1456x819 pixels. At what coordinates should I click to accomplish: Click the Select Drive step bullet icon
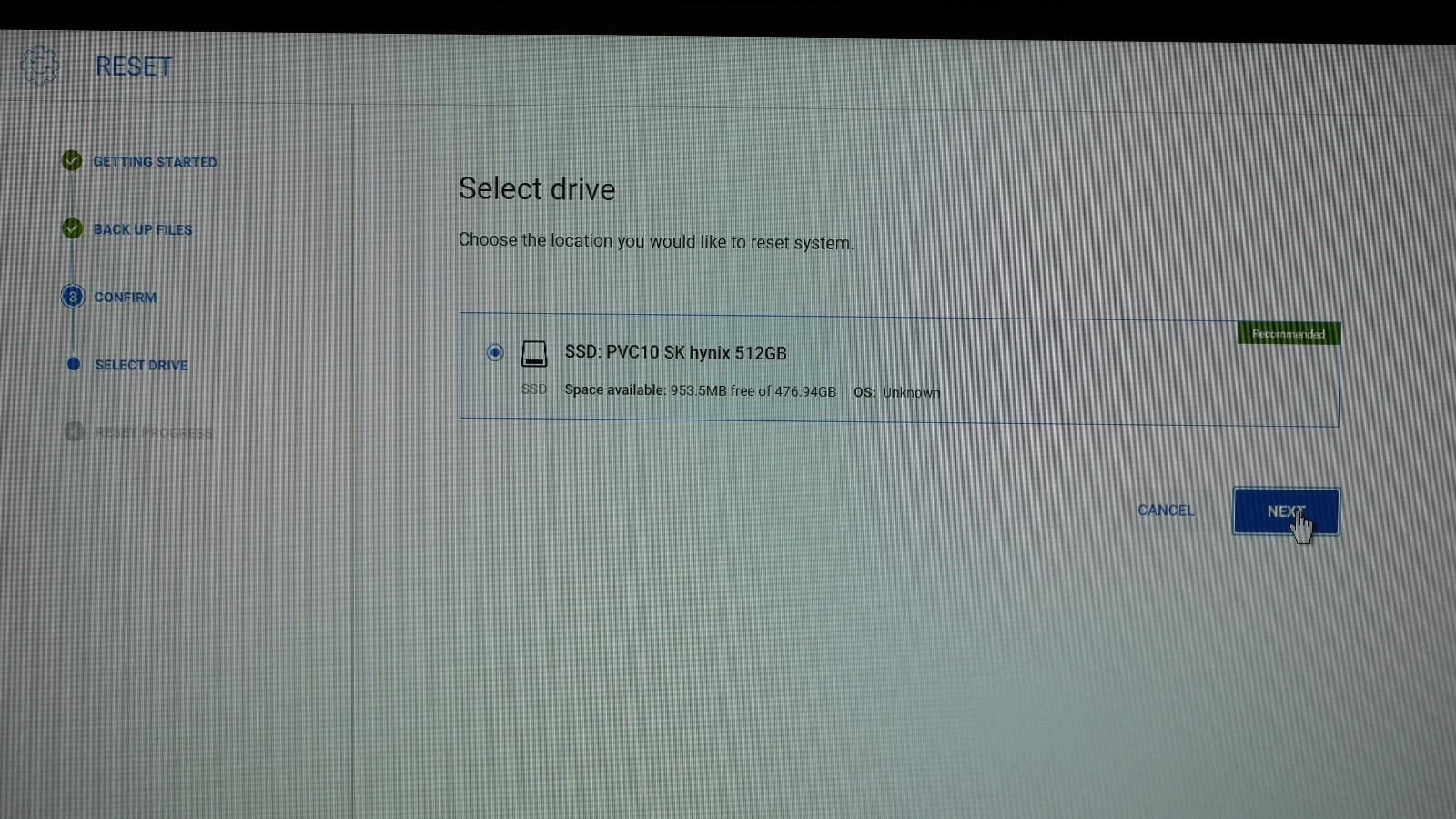74,364
